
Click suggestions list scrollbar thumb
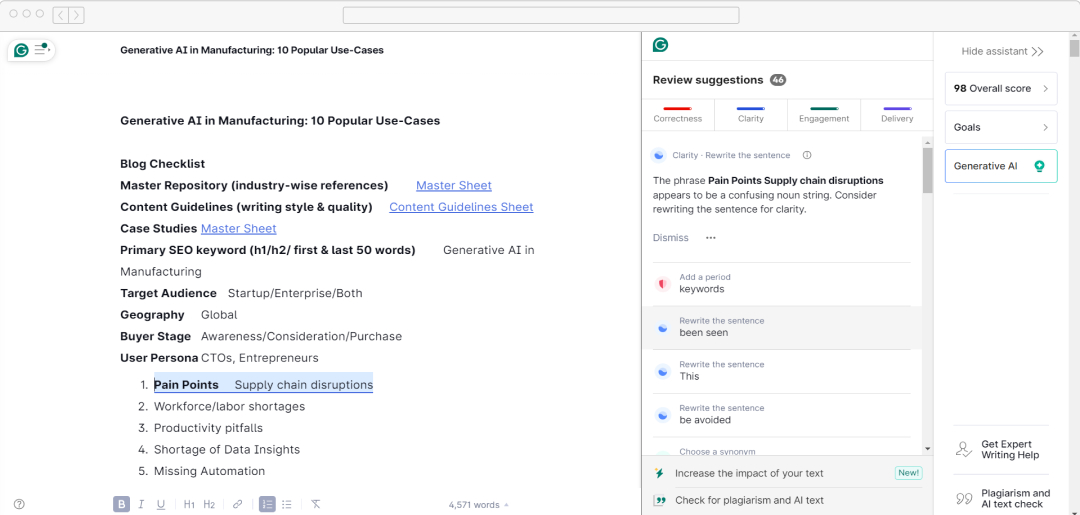tap(927, 170)
